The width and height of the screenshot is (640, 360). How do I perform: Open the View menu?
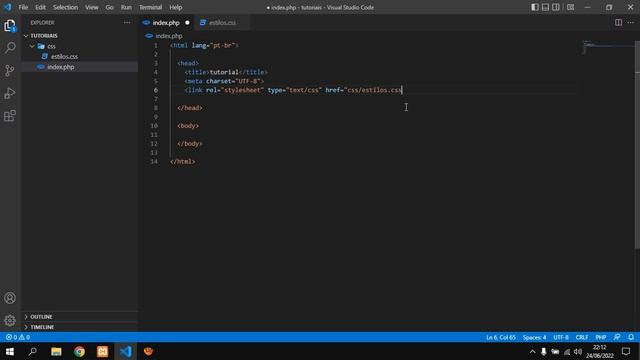point(91,7)
